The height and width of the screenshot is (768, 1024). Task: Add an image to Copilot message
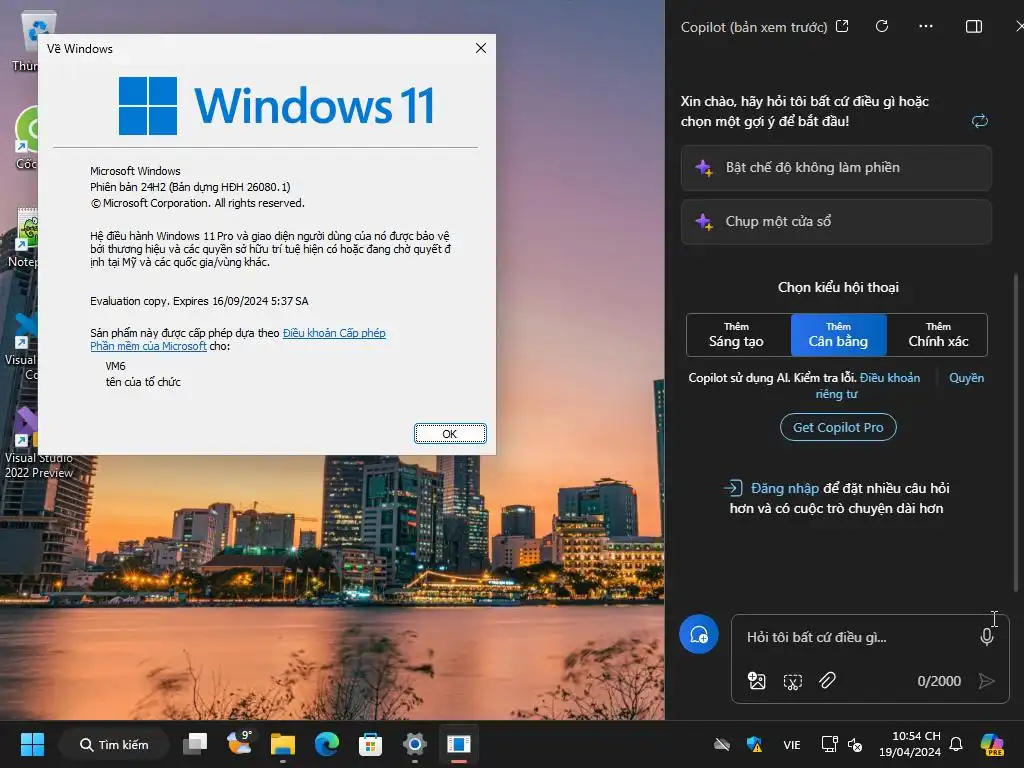pos(756,680)
